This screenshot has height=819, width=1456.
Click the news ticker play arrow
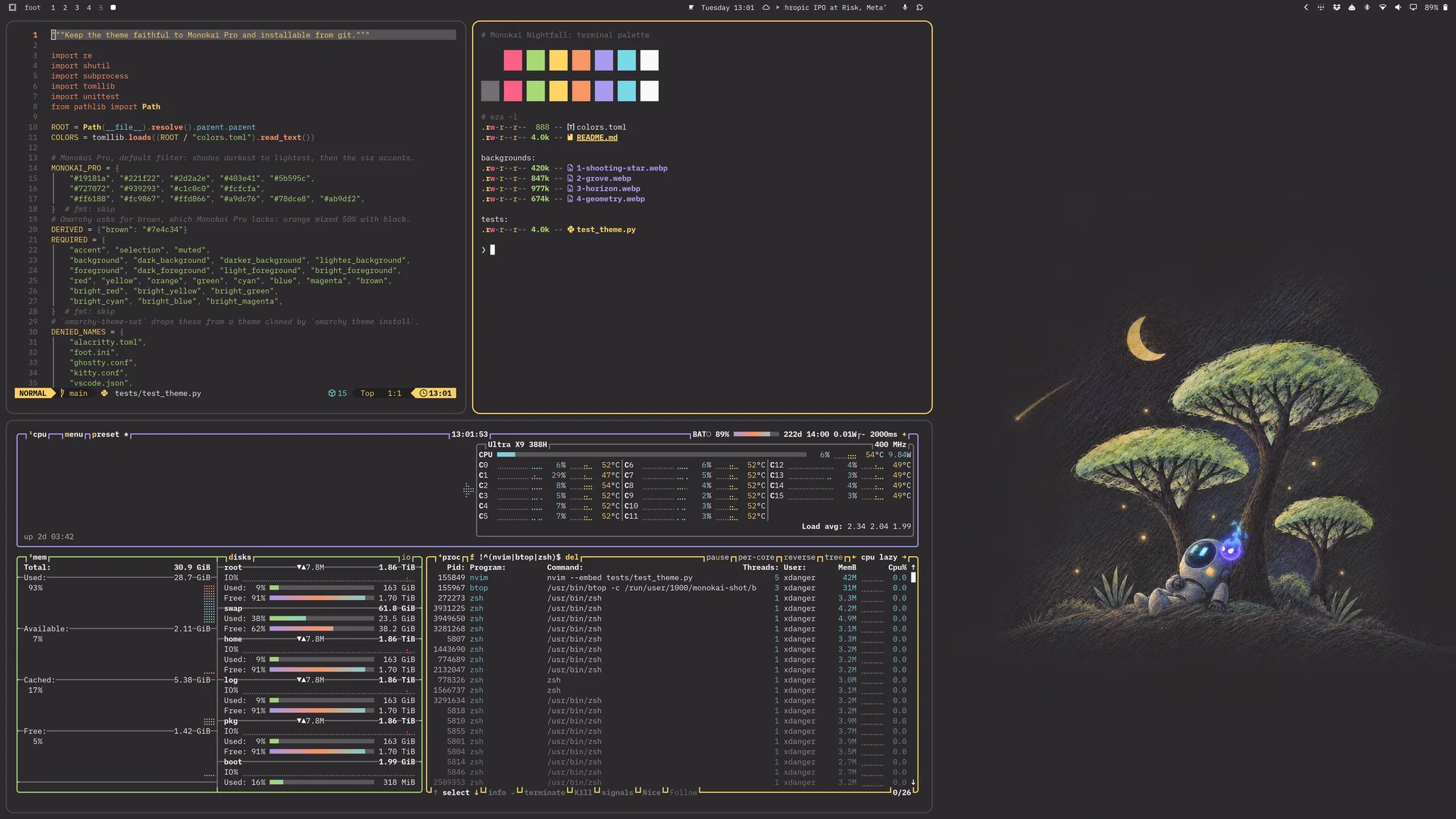777,8
